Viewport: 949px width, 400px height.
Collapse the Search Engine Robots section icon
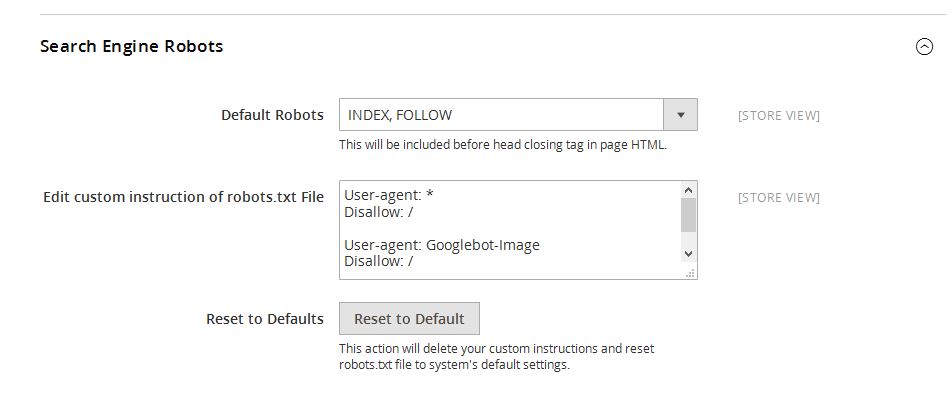pyautogui.click(x=924, y=46)
